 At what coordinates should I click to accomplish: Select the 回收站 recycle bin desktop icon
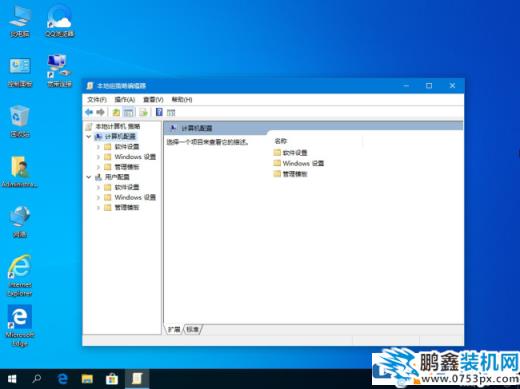[20, 121]
